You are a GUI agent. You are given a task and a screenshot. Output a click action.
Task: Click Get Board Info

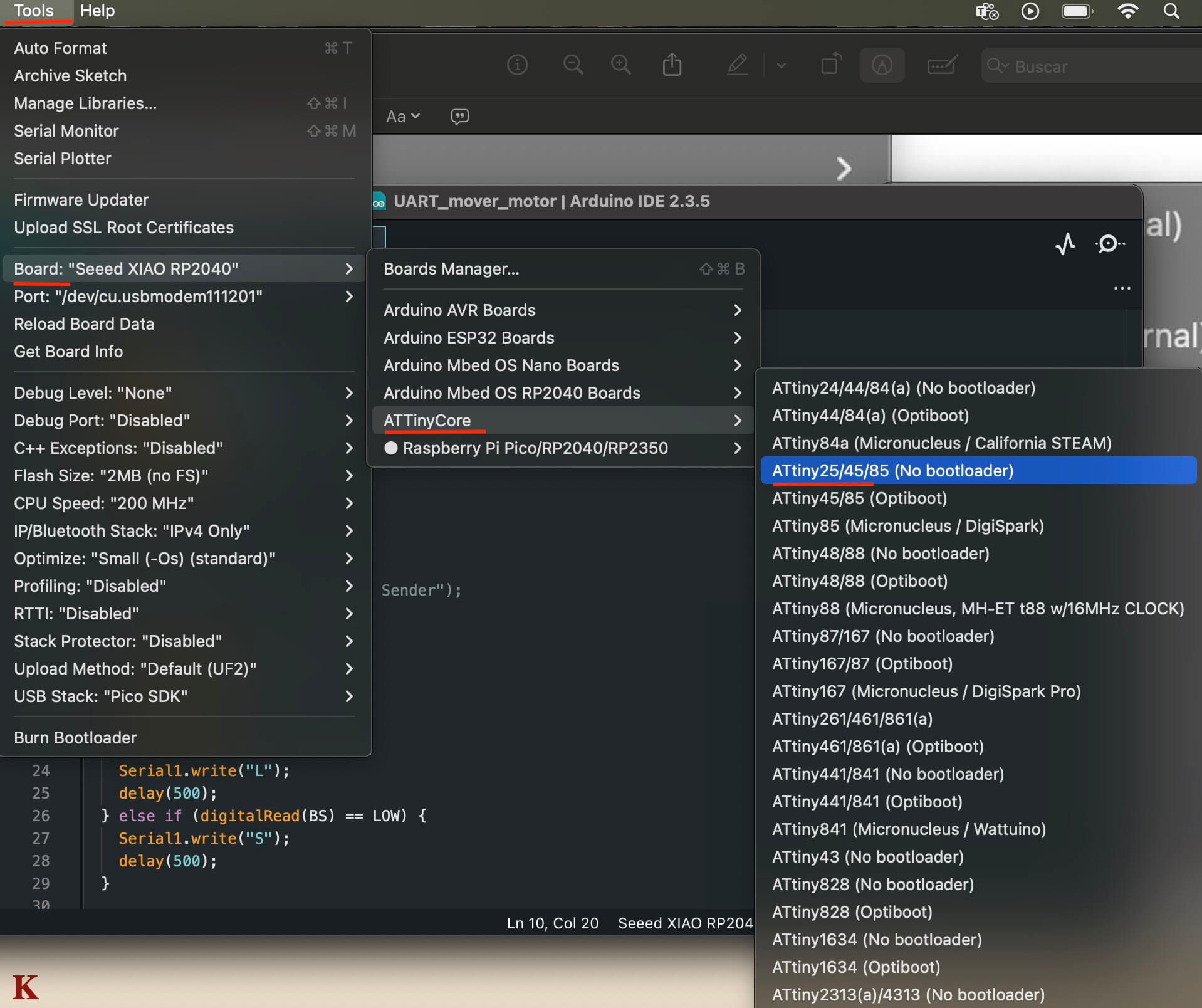pyautogui.click(x=186, y=352)
